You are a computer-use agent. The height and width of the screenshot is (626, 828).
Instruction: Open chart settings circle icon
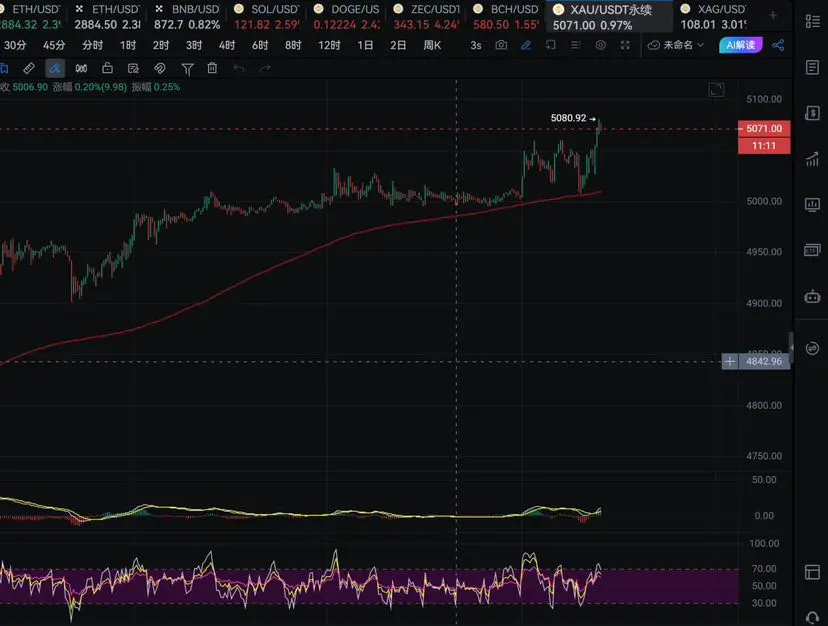tap(600, 45)
